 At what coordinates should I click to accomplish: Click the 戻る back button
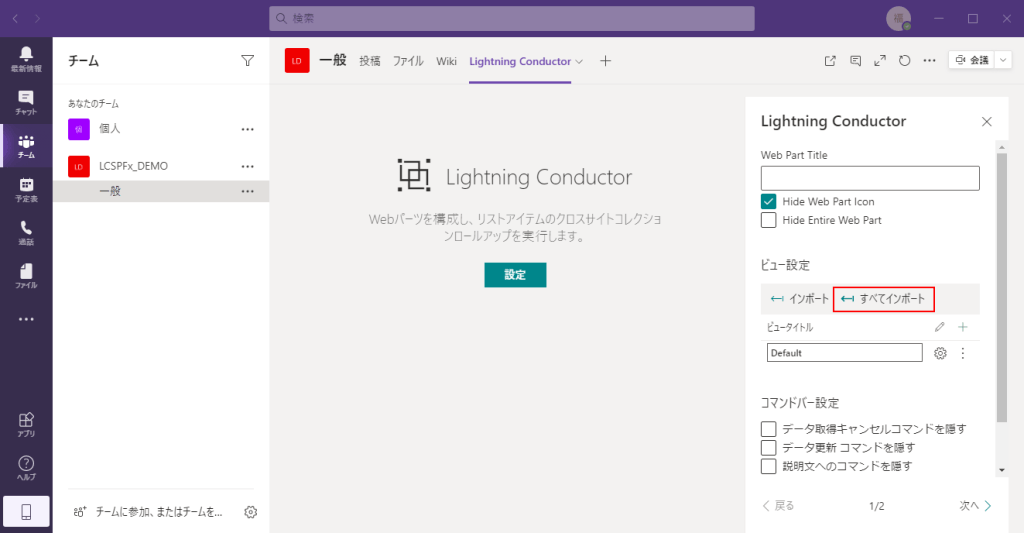pyautogui.click(x=778, y=506)
